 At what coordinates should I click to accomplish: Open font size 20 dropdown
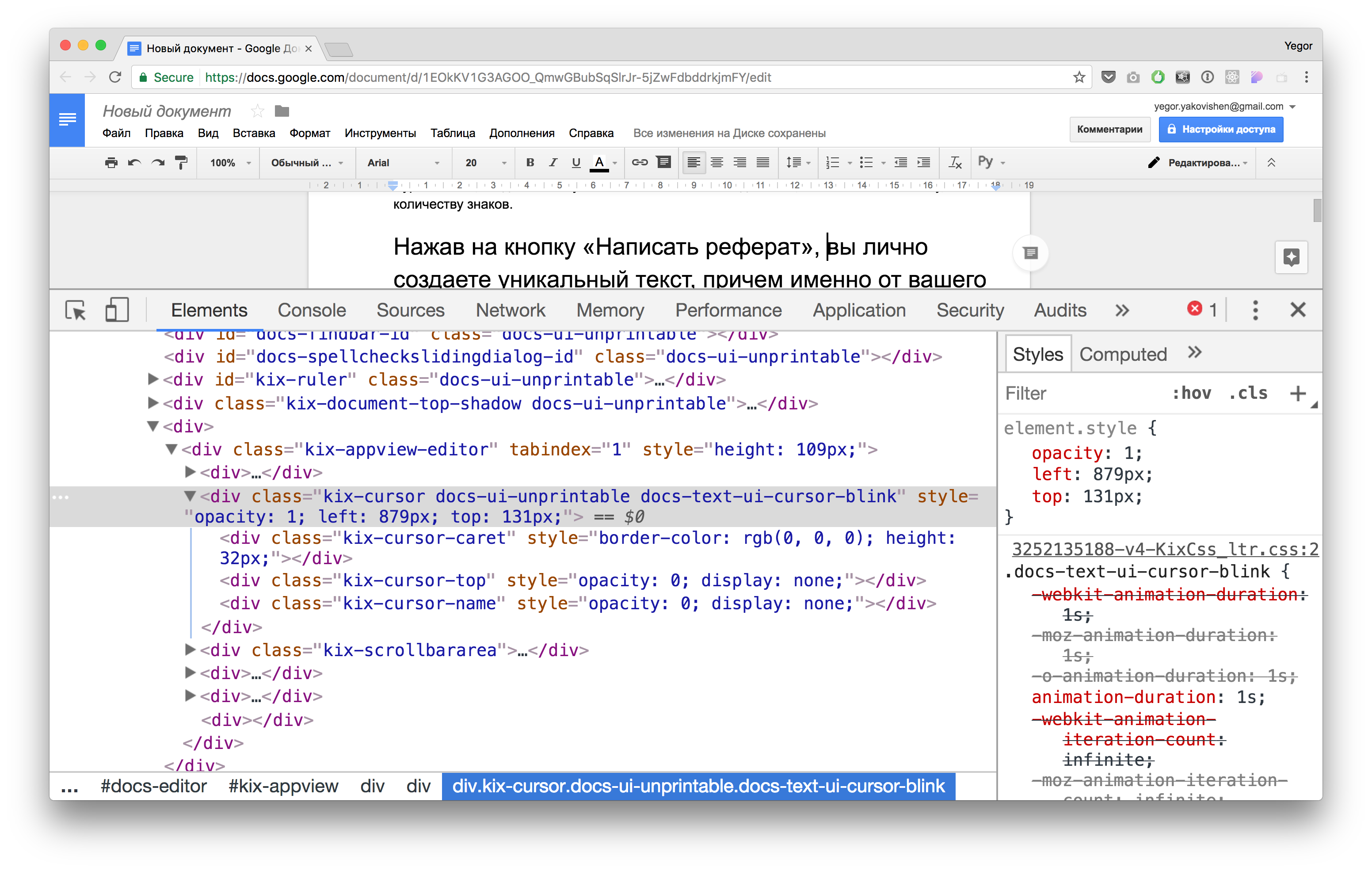point(485,163)
